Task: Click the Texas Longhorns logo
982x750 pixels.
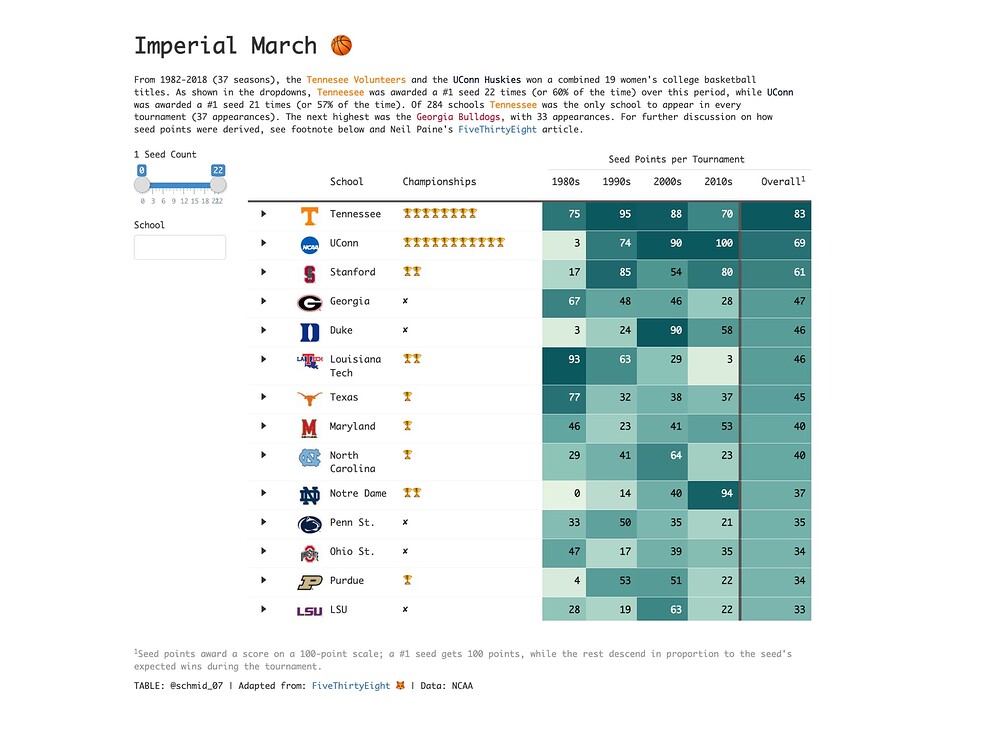Action: point(308,396)
